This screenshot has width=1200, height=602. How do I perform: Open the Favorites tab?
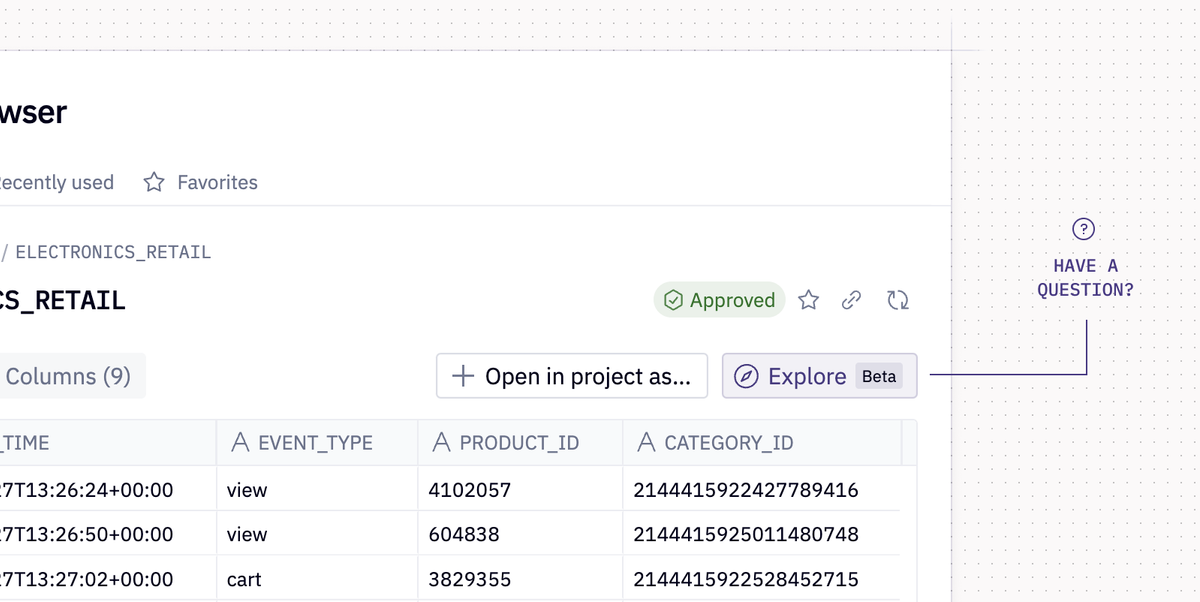(x=201, y=182)
